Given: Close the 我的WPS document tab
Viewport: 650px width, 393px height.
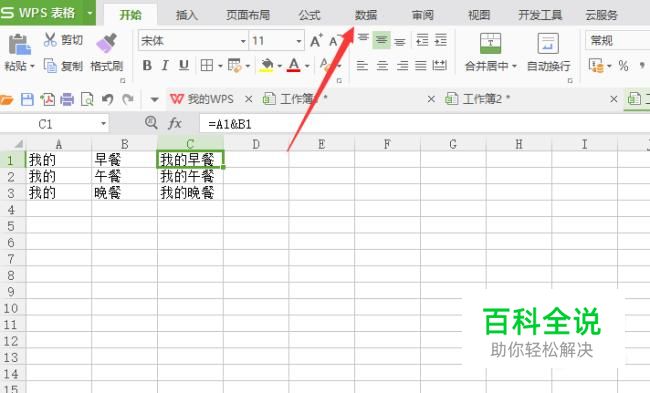Looking at the screenshot, I should 248,99.
